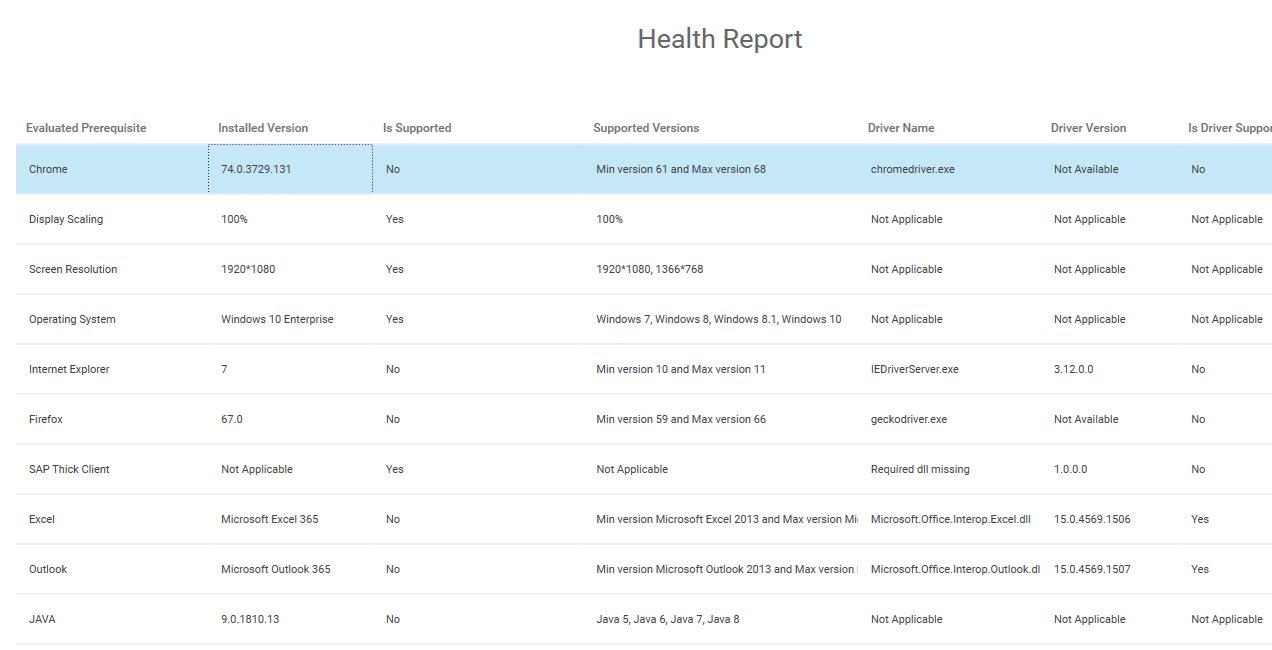This screenshot has width=1272, height=650.
Task: Click the "Screen Resolution" prerequisite cell
Action: click(73, 269)
